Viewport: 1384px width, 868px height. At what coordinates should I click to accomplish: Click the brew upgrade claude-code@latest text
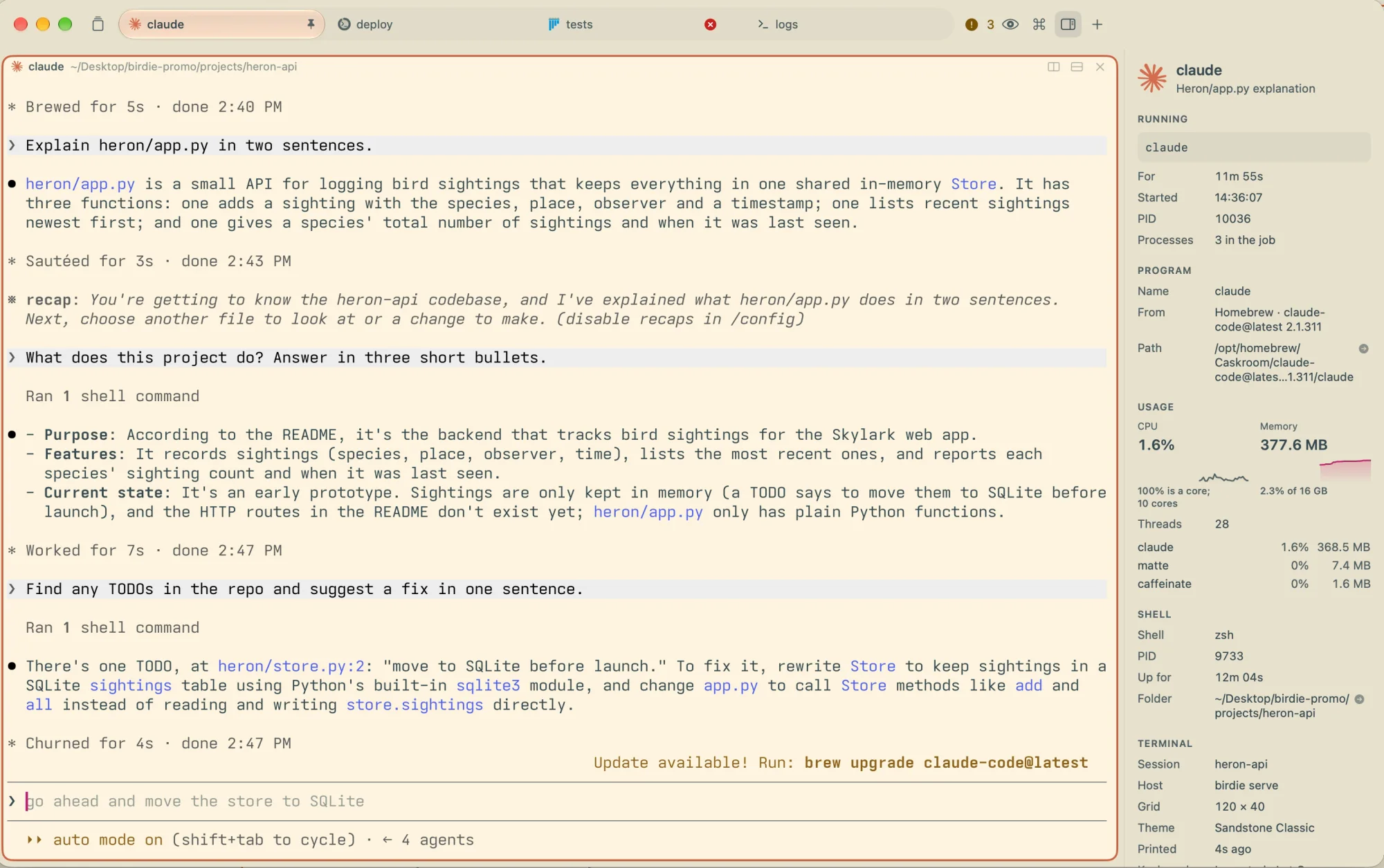pos(946,763)
